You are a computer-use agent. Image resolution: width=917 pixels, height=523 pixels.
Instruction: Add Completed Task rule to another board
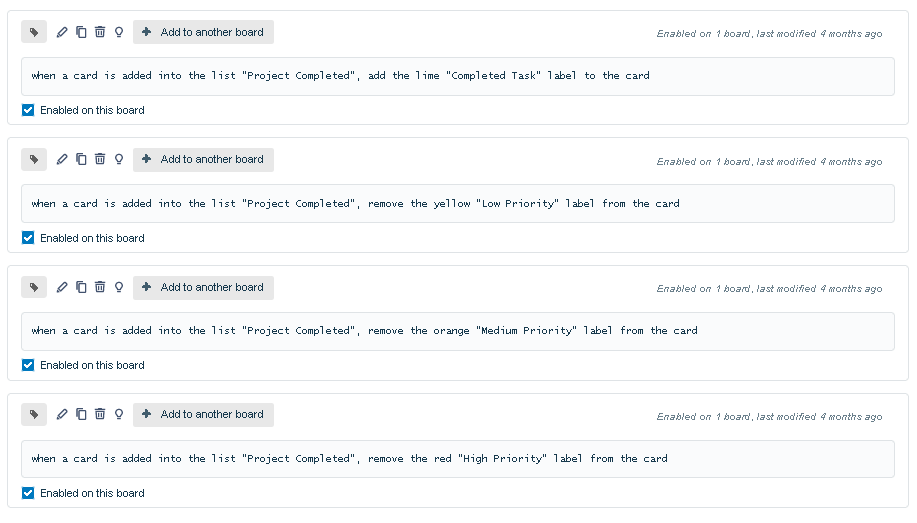(x=203, y=32)
